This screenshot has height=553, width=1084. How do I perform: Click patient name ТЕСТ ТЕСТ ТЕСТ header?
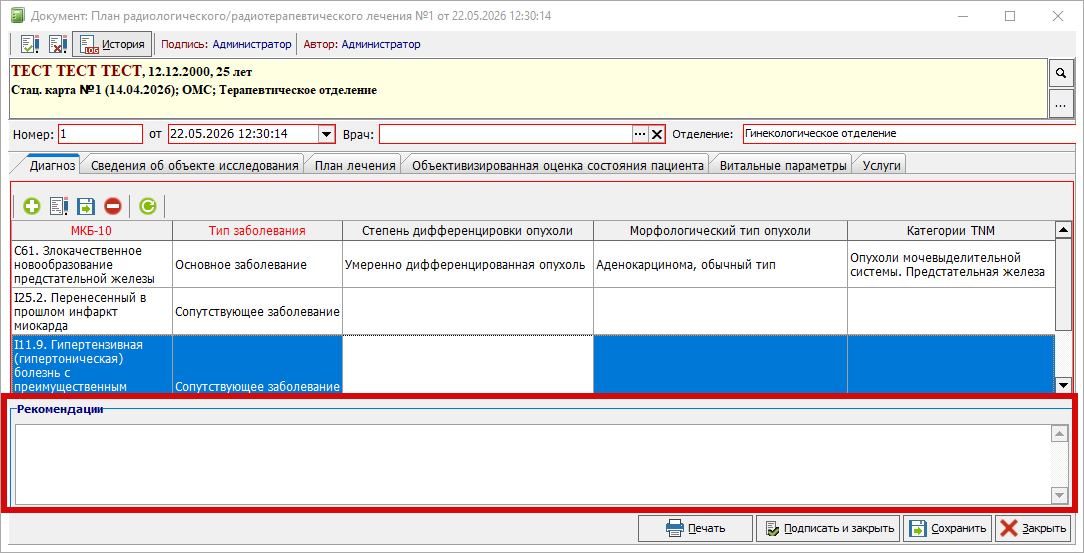(77, 71)
